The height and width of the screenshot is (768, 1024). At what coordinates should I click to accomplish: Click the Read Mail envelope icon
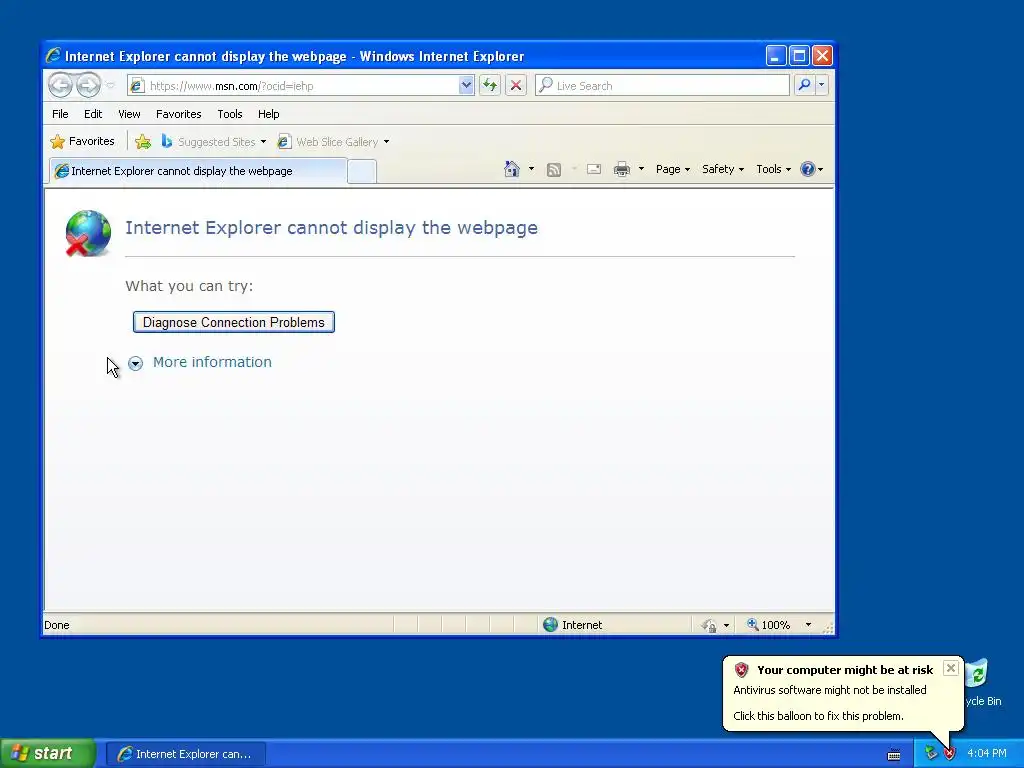click(x=594, y=169)
